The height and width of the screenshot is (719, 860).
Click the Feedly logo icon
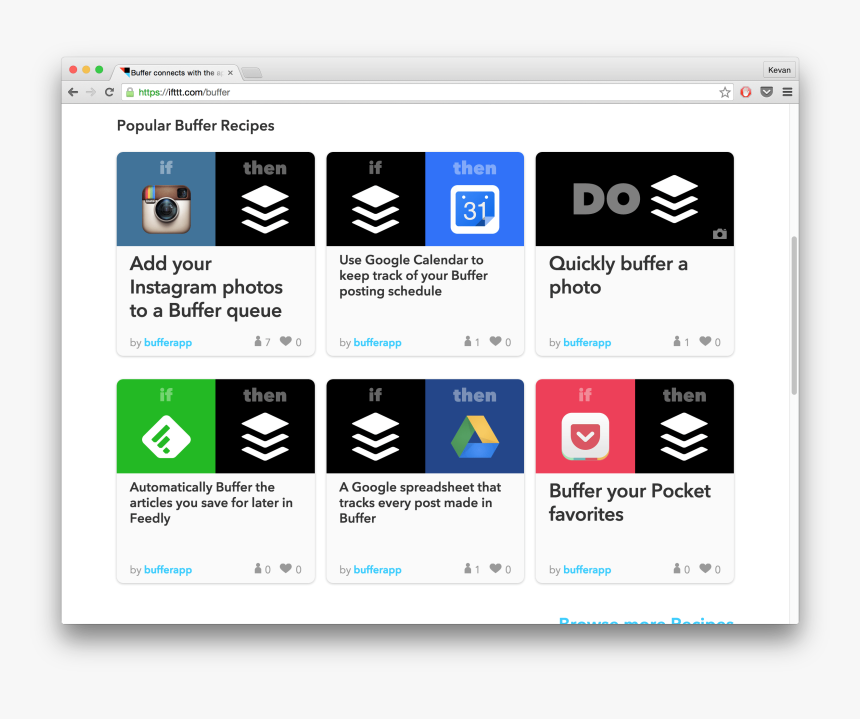(x=166, y=437)
